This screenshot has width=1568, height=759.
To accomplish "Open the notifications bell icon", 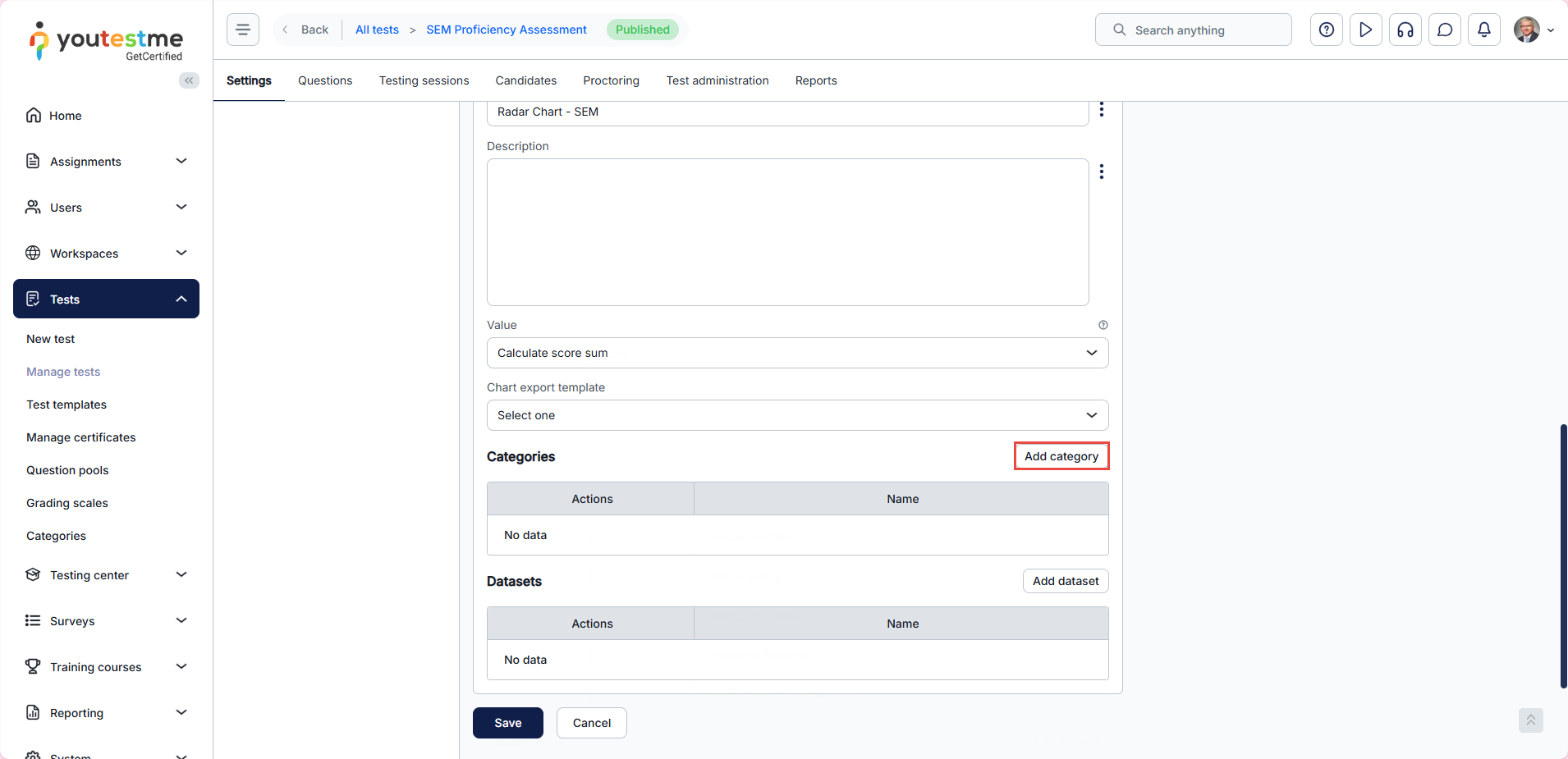I will click(x=1483, y=30).
